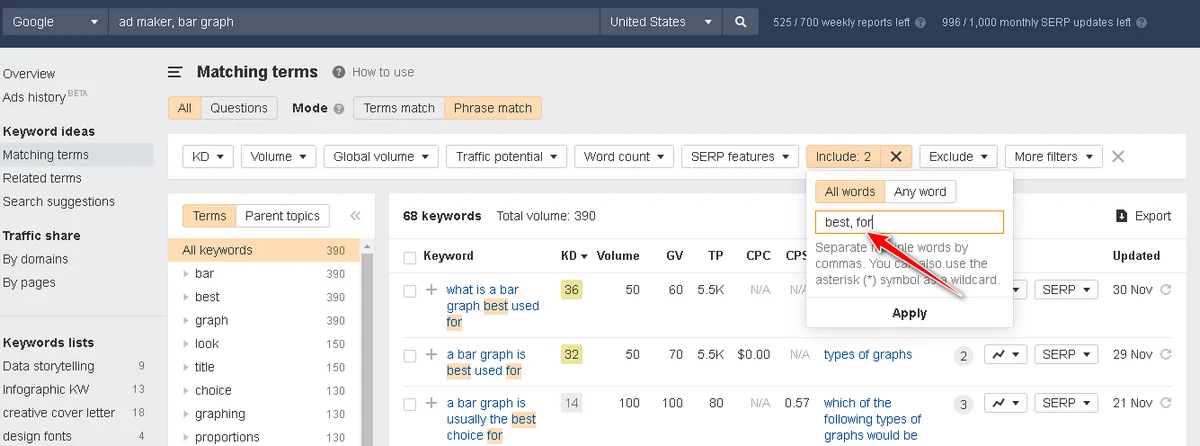Switch to the All tab
1200x446 pixels.
tap(185, 108)
